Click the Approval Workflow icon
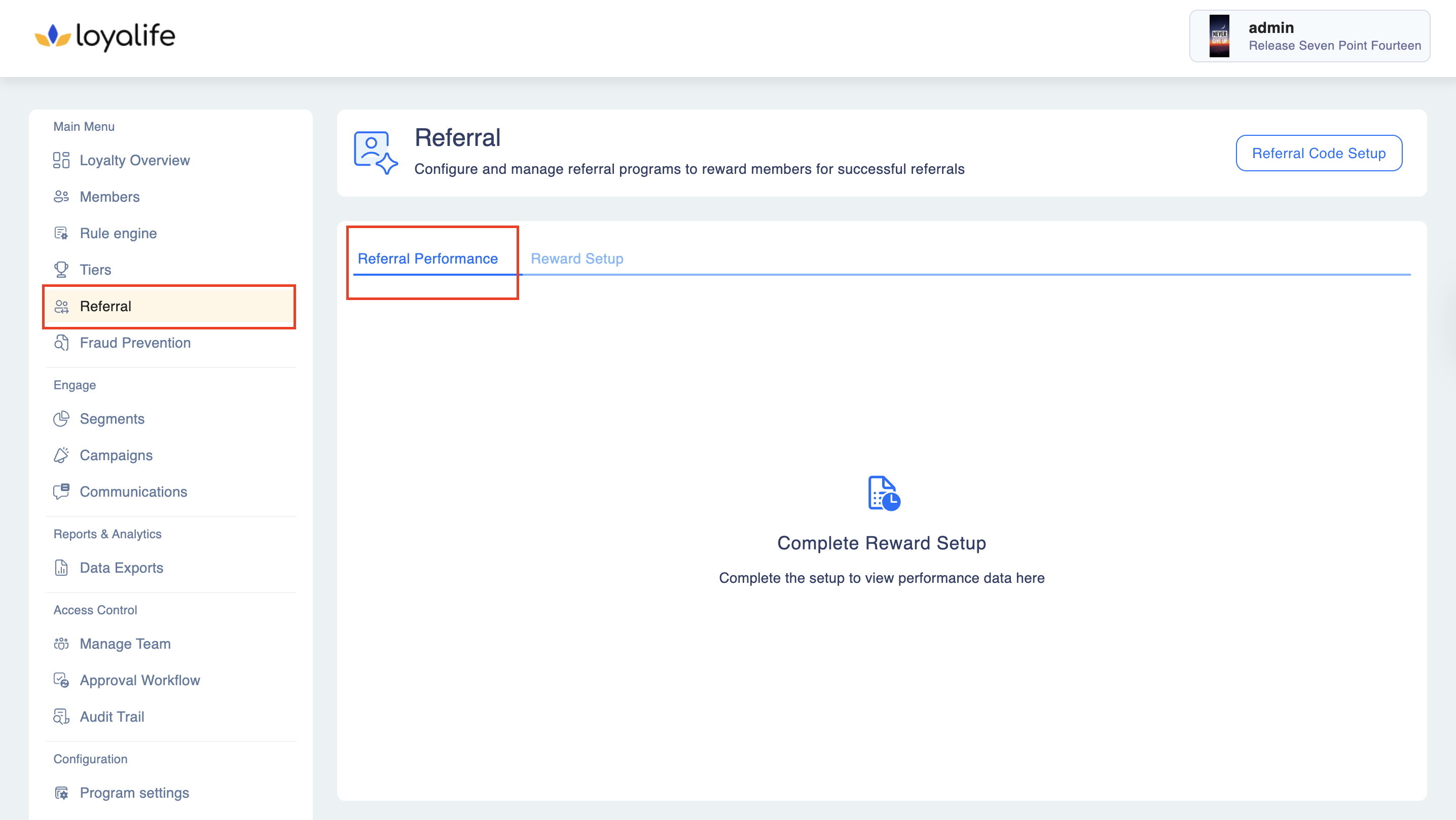Screen dimensions: 1456x820 click(61, 680)
